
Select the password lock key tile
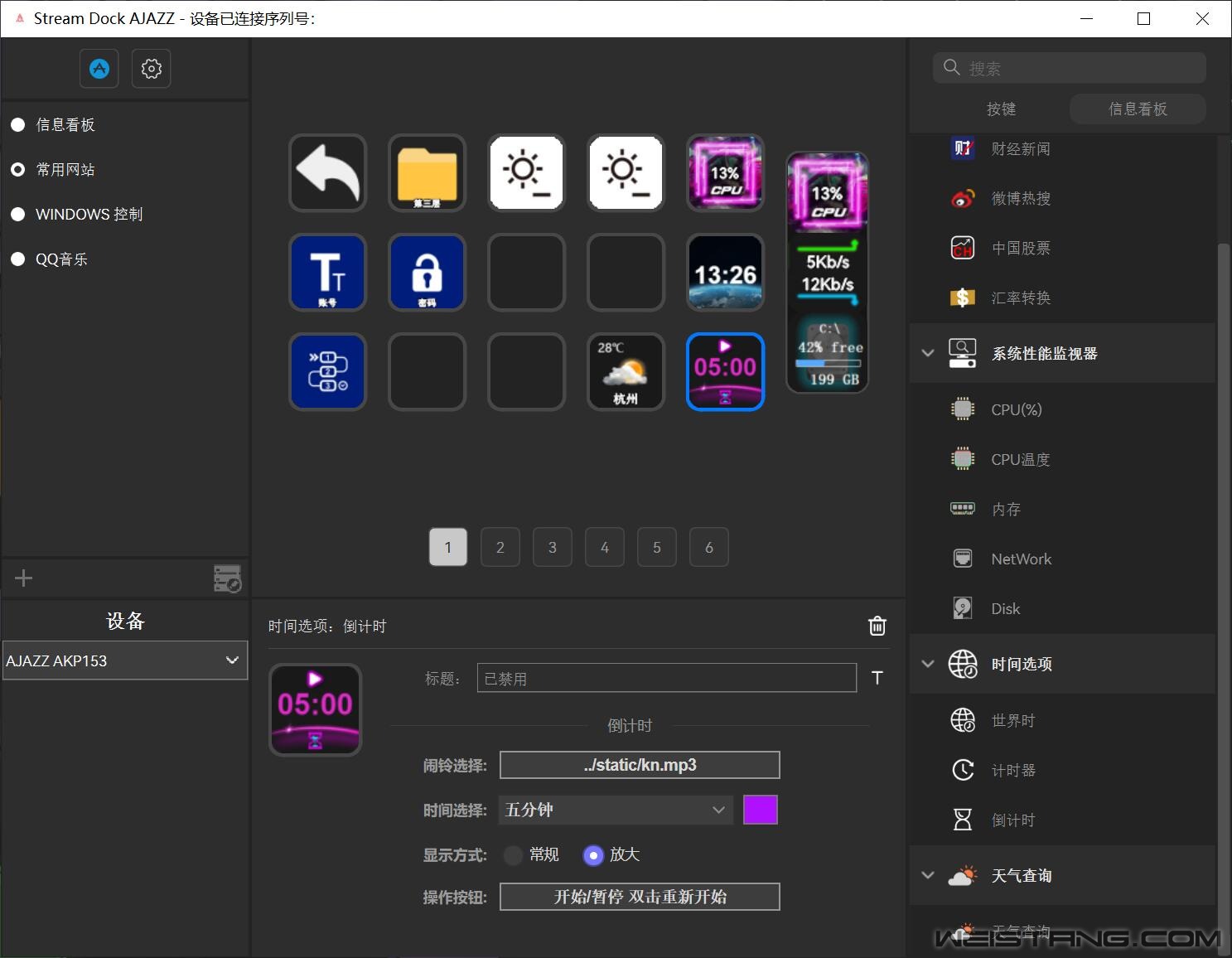click(428, 272)
